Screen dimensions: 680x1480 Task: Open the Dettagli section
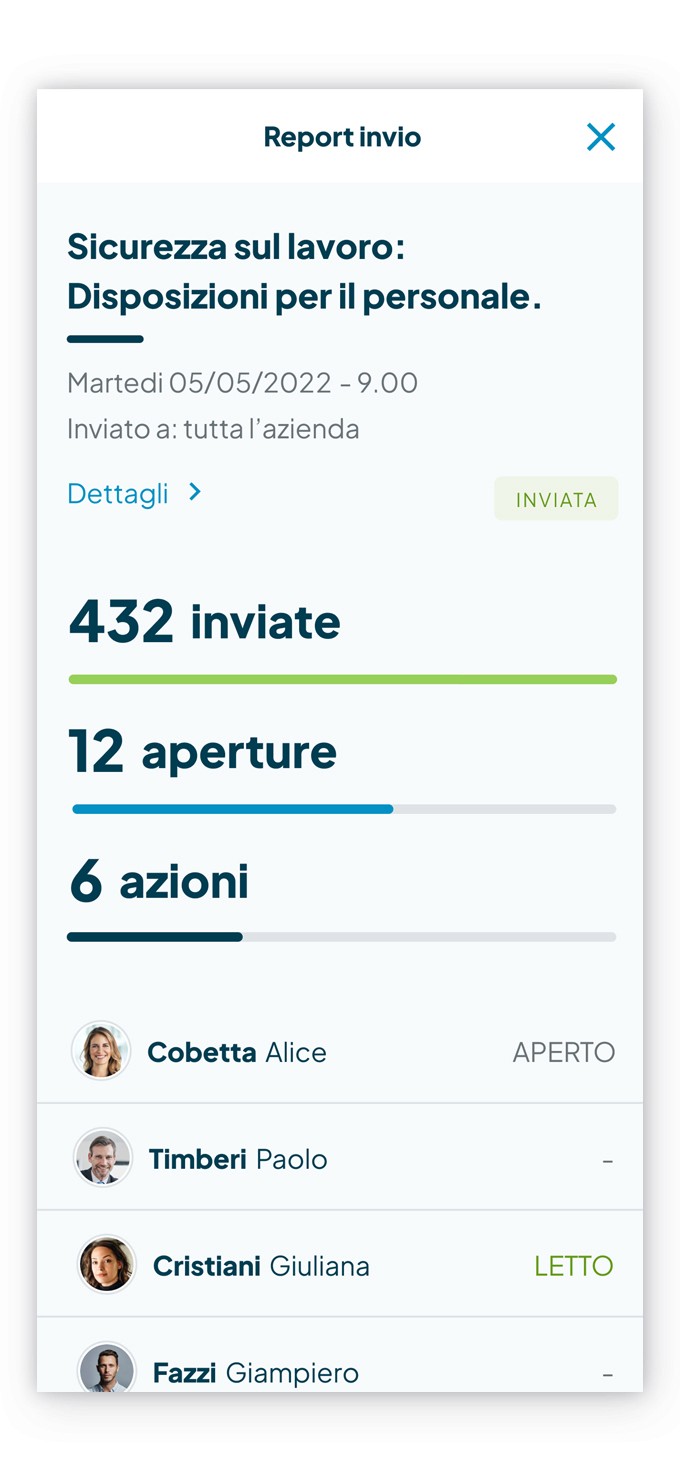click(118, 493)
